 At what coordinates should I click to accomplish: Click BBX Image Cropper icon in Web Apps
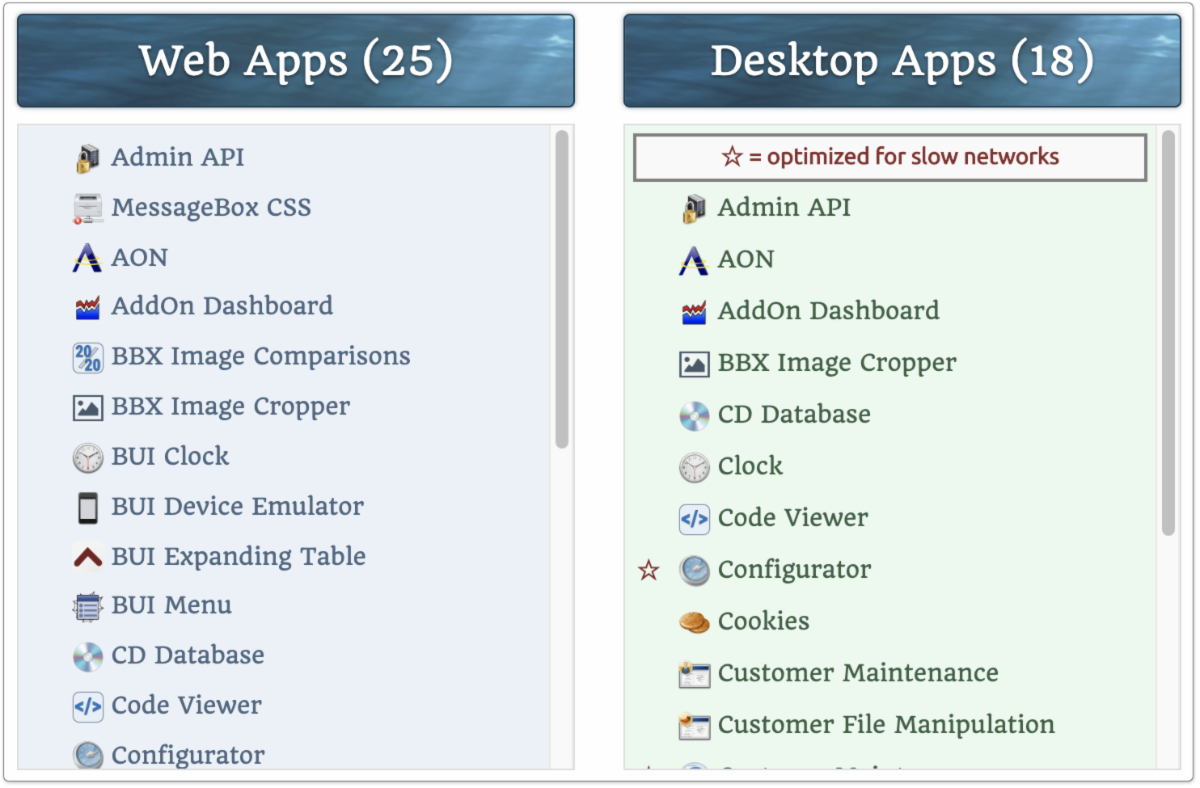click(x=88, y=407)
